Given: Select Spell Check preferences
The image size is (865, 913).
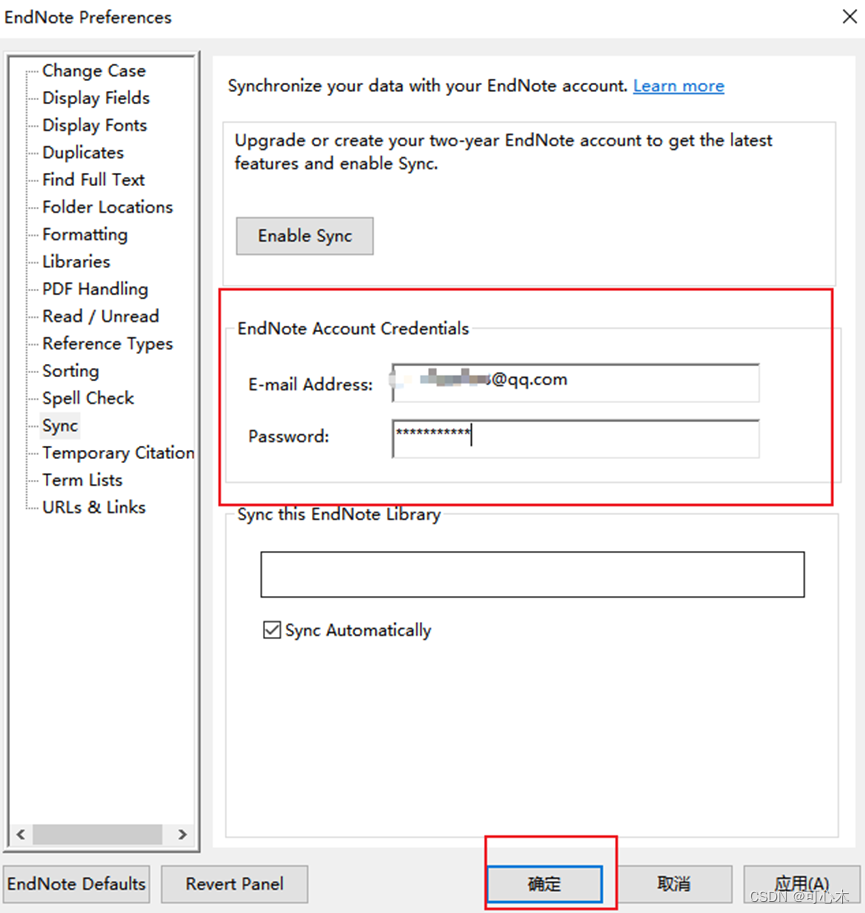Looking at the screenshot, I should click(88, 398).
